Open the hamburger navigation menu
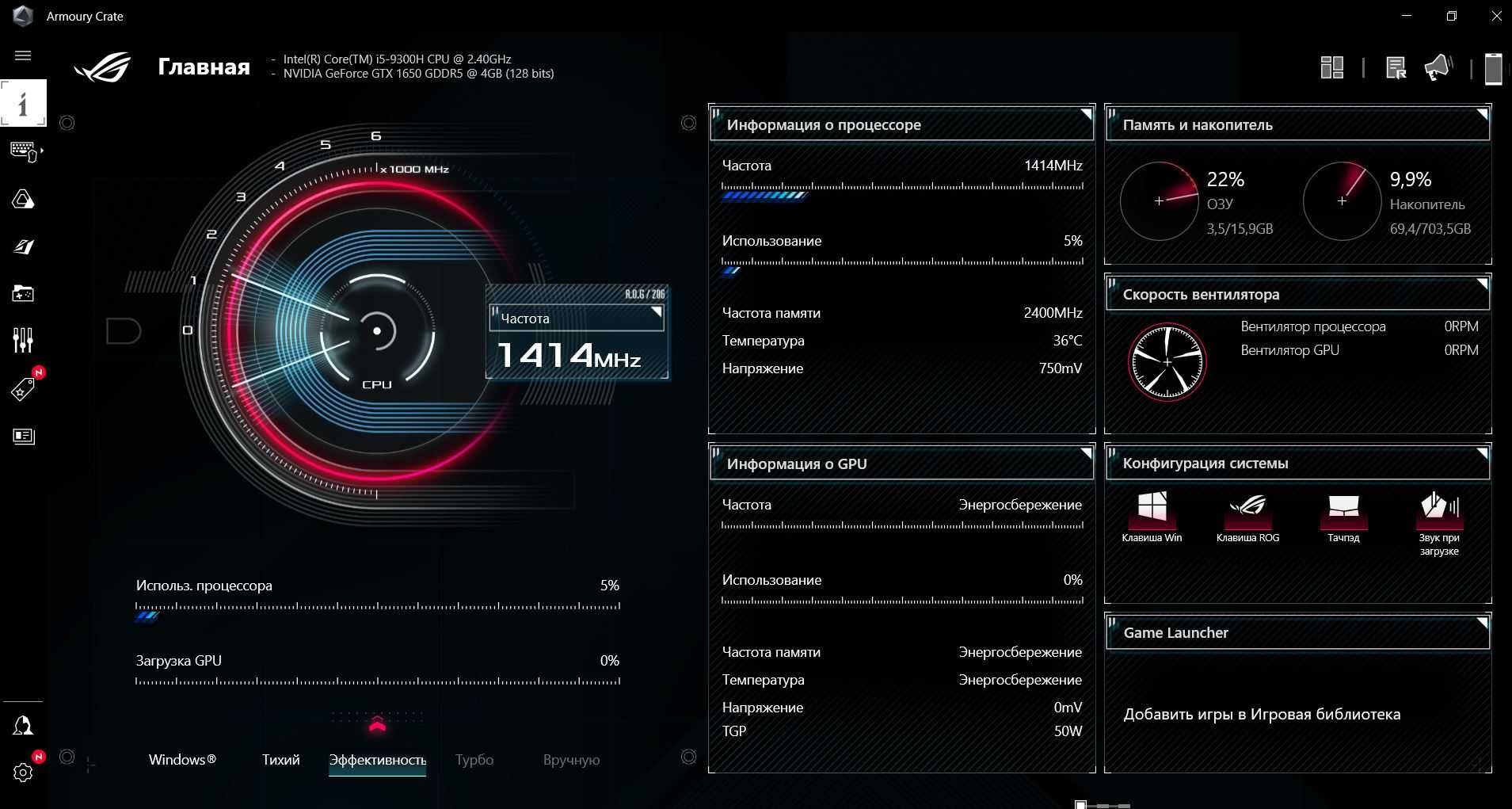The height and width of the screenshot is (809, 1512). [x=23, y=55]
